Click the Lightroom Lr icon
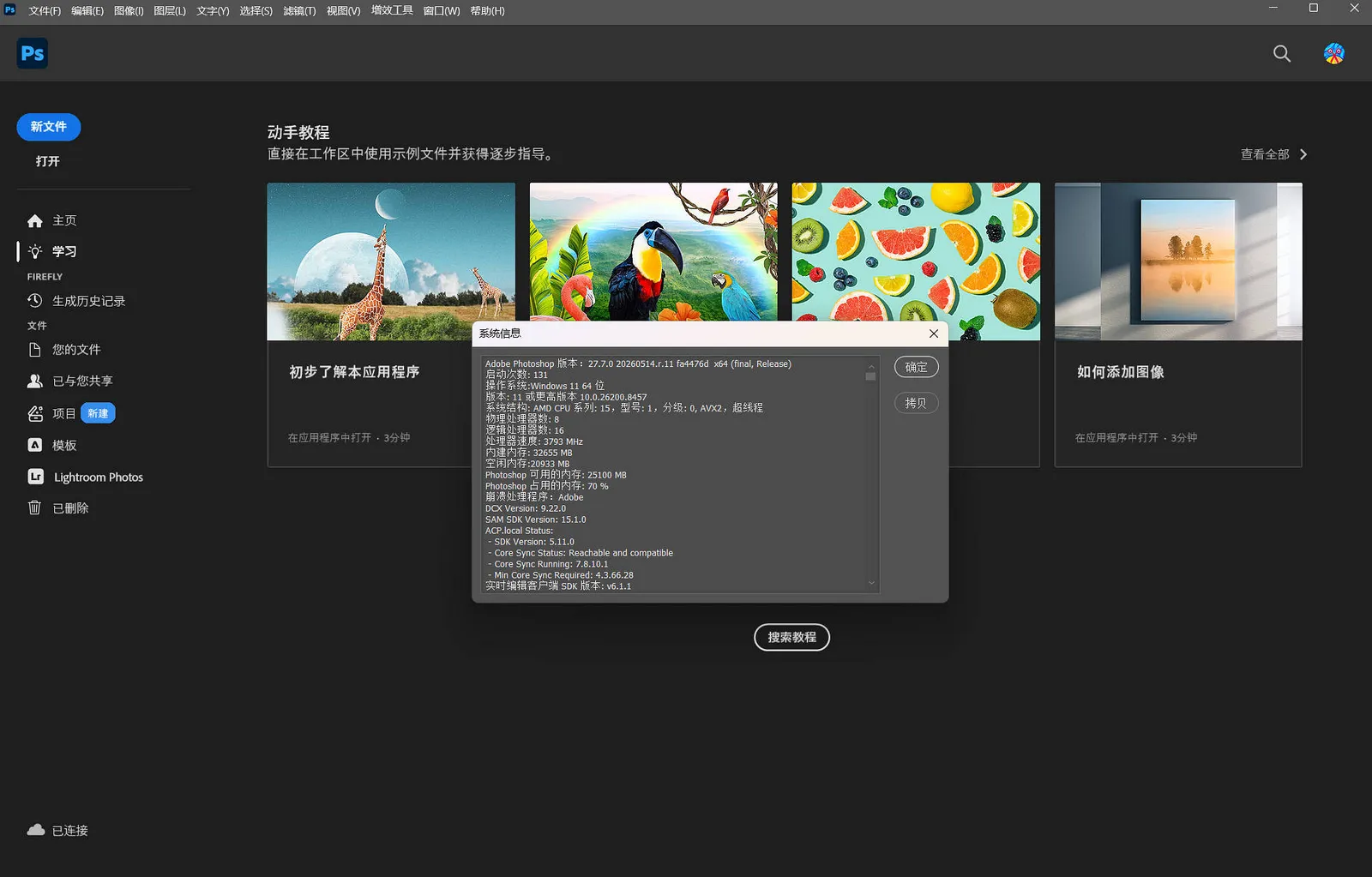Screen dimensions: 1372x877 (35, 477)
